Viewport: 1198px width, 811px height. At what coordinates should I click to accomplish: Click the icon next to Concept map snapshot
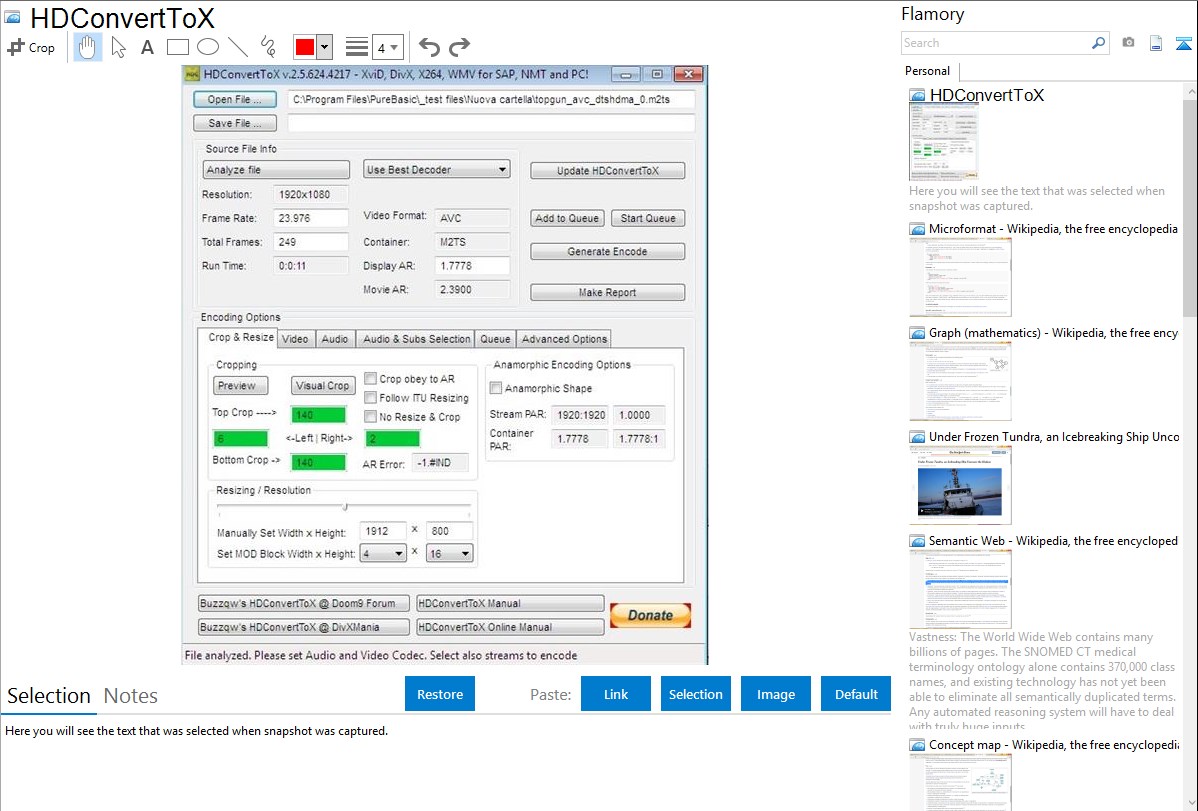click(917, 744)
